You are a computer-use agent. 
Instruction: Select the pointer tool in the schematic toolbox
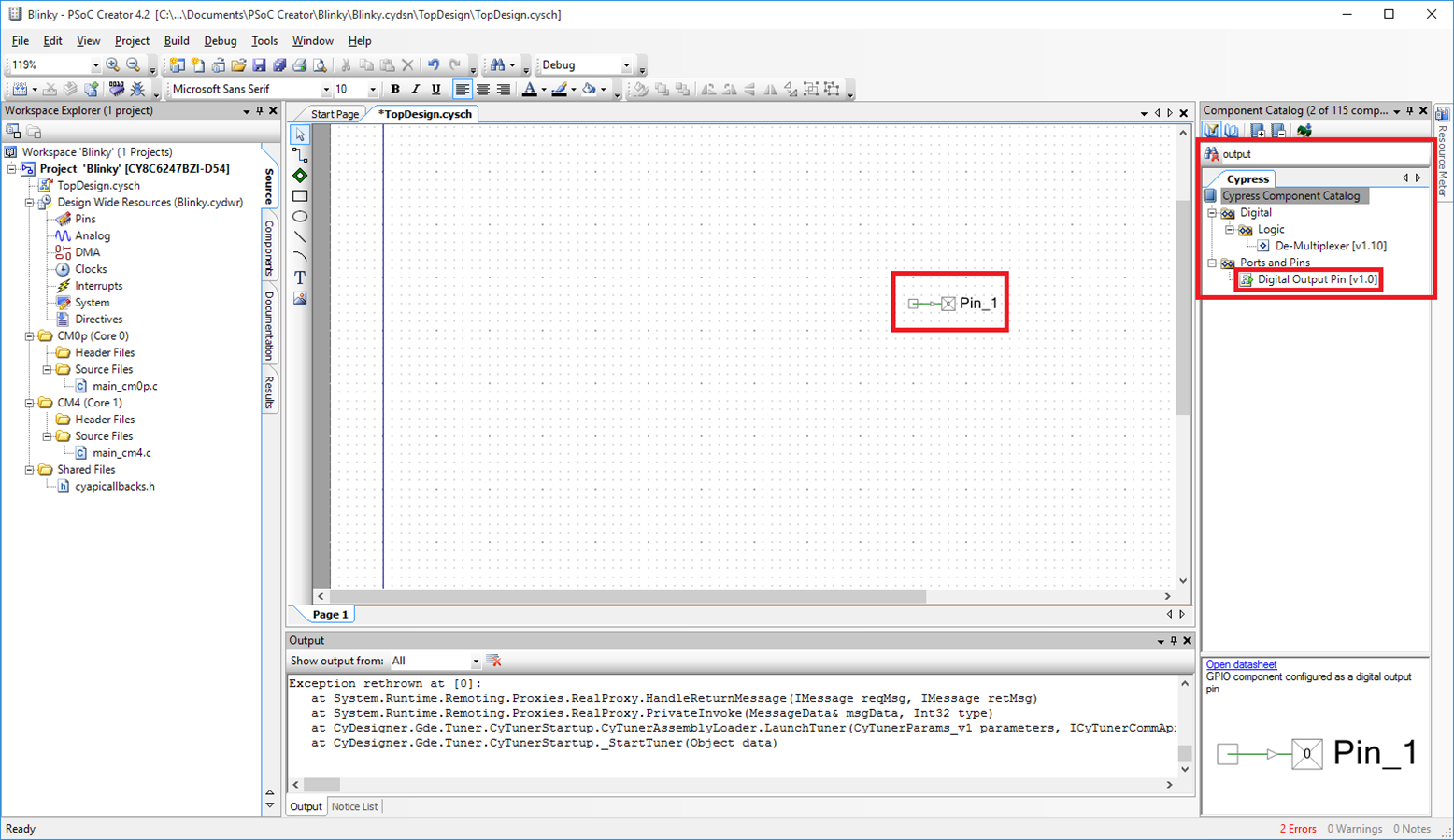[300, 135]
